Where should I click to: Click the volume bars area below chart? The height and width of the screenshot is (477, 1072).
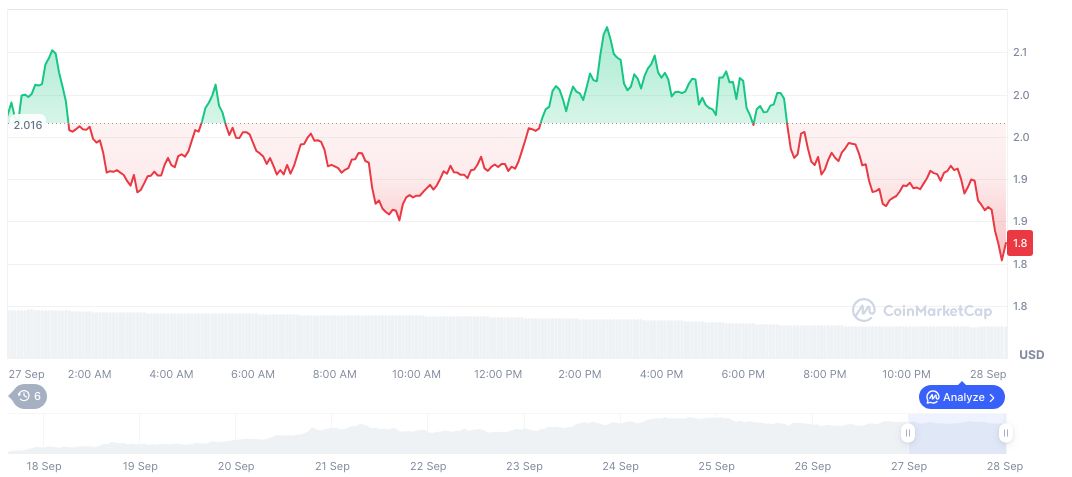click(500, 335)
